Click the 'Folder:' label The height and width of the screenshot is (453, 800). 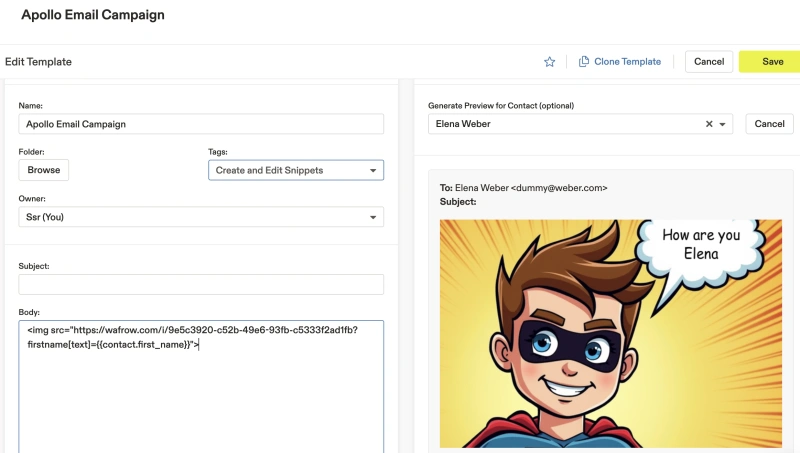(32, 152)
